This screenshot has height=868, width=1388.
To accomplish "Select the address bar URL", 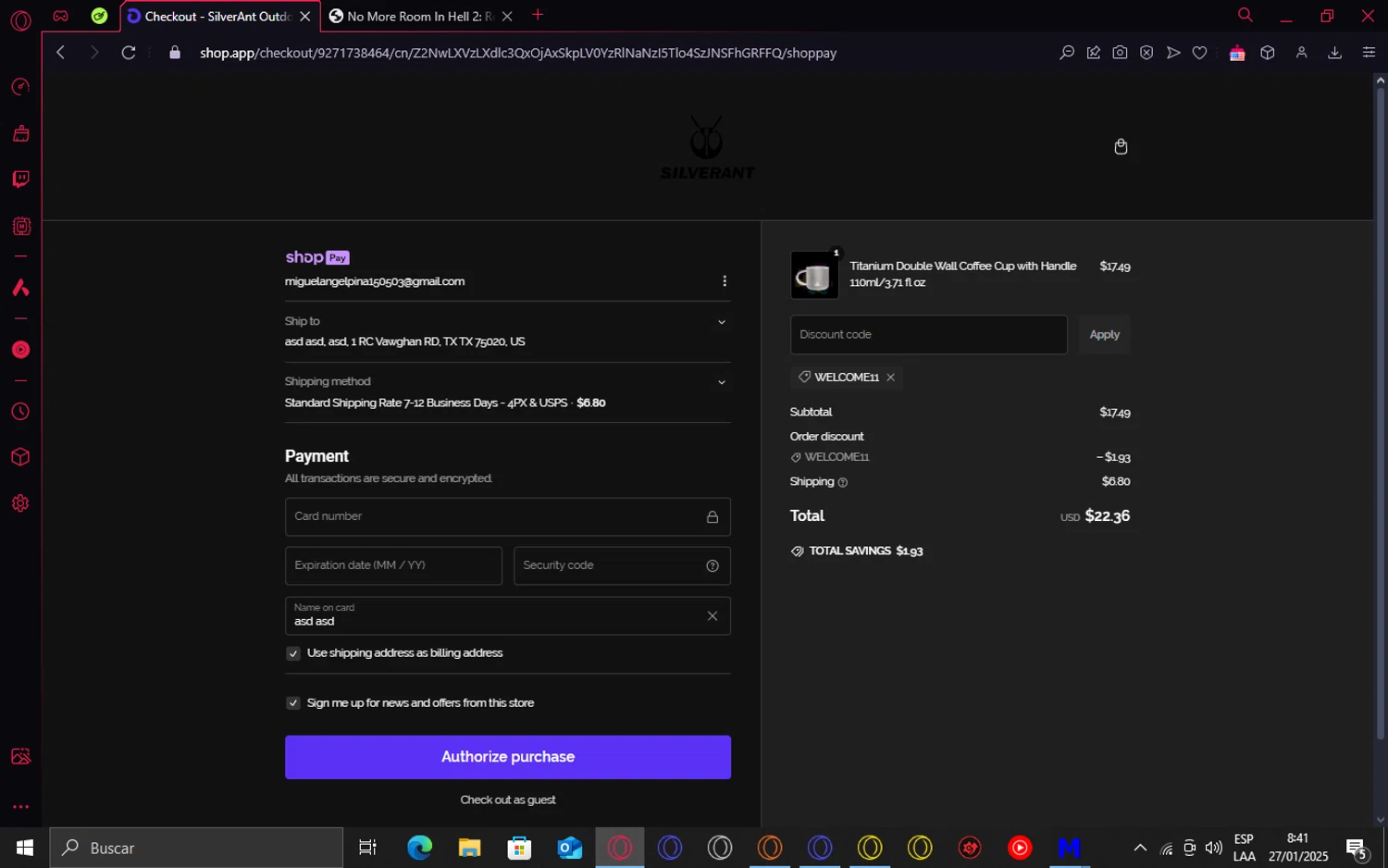I will (518, 53).
